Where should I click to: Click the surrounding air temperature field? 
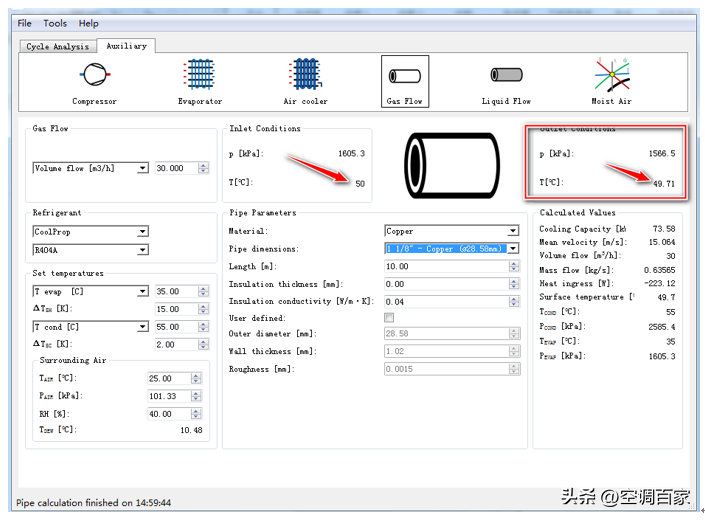[x=175, y=379]
